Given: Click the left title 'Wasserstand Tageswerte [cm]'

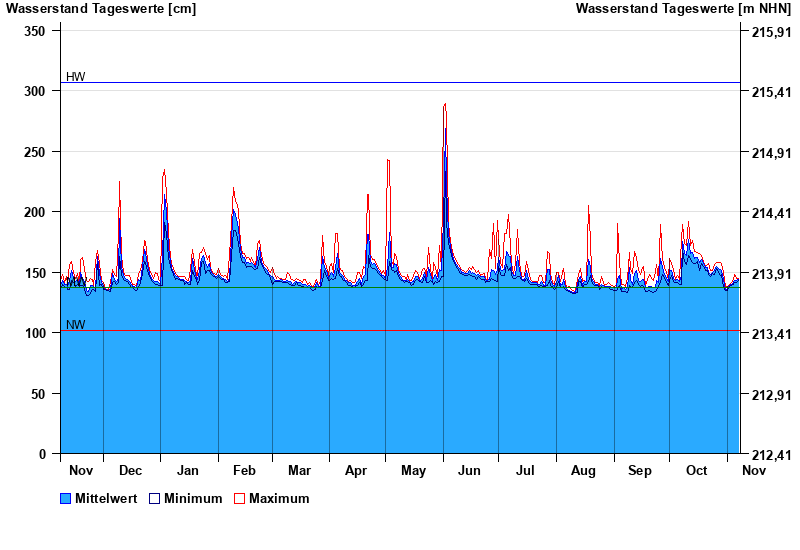Looking at the screenshot, I should coord(100,9).
